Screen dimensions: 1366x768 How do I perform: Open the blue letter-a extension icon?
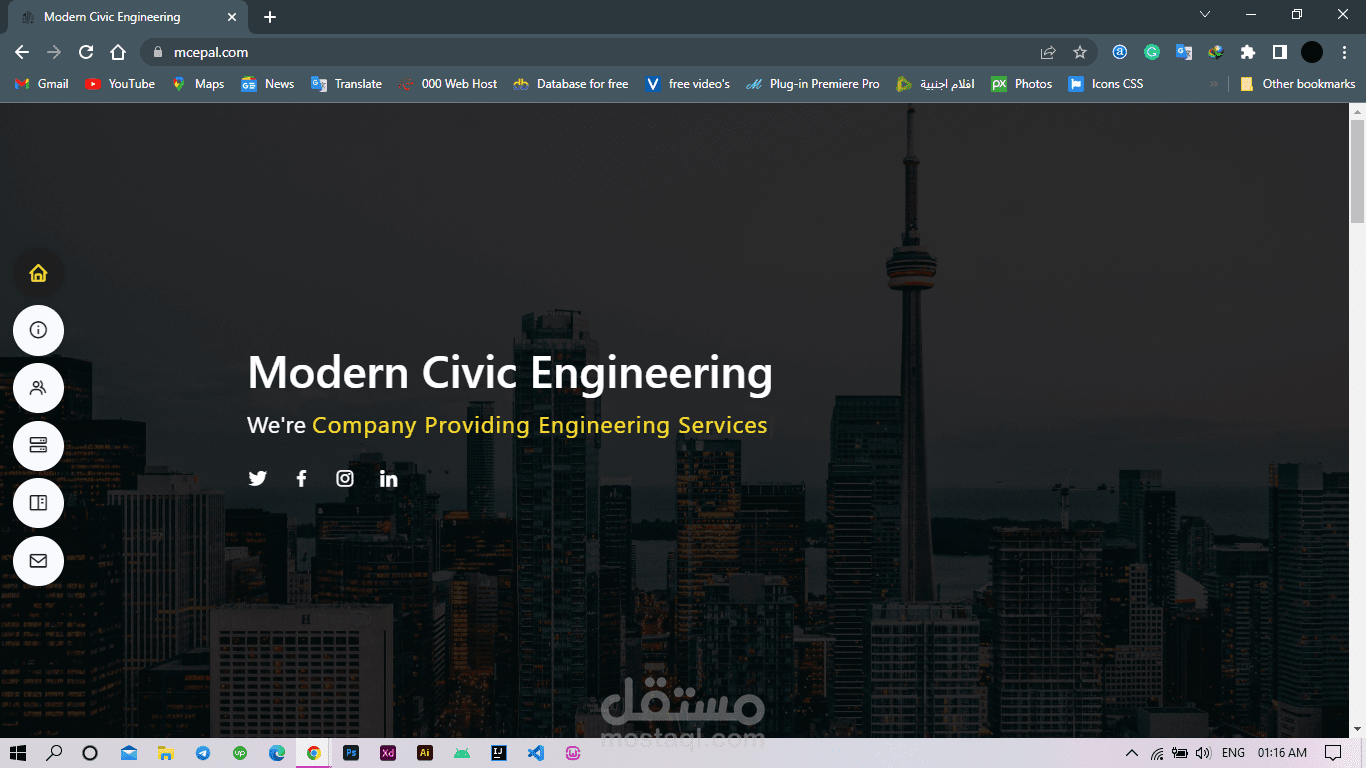[1120, 52]
